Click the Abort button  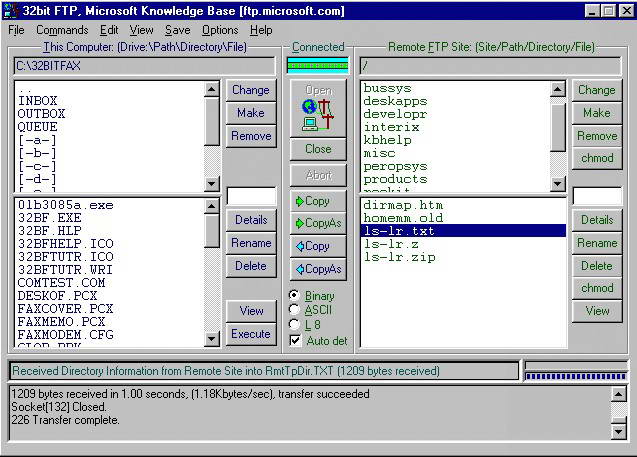point(318,175)
